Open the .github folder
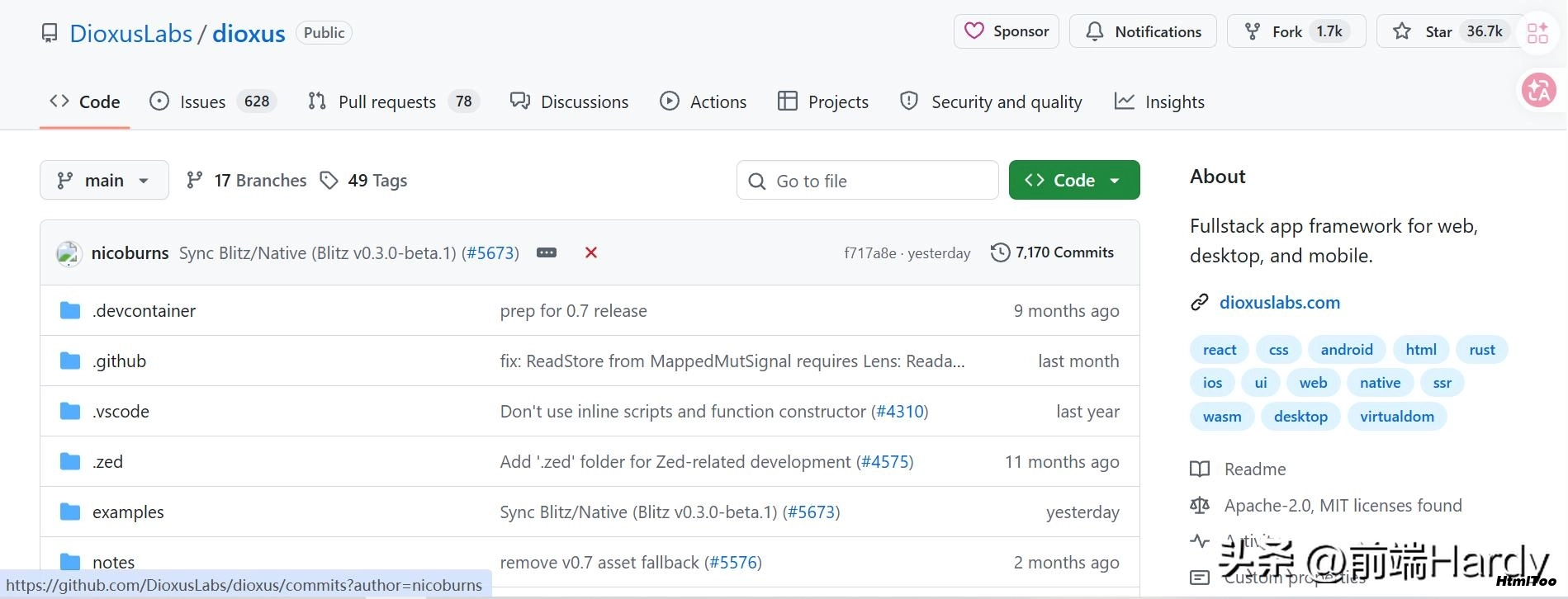The width and height of the screenshot is (1568, 599). click(x=120, y=361)
